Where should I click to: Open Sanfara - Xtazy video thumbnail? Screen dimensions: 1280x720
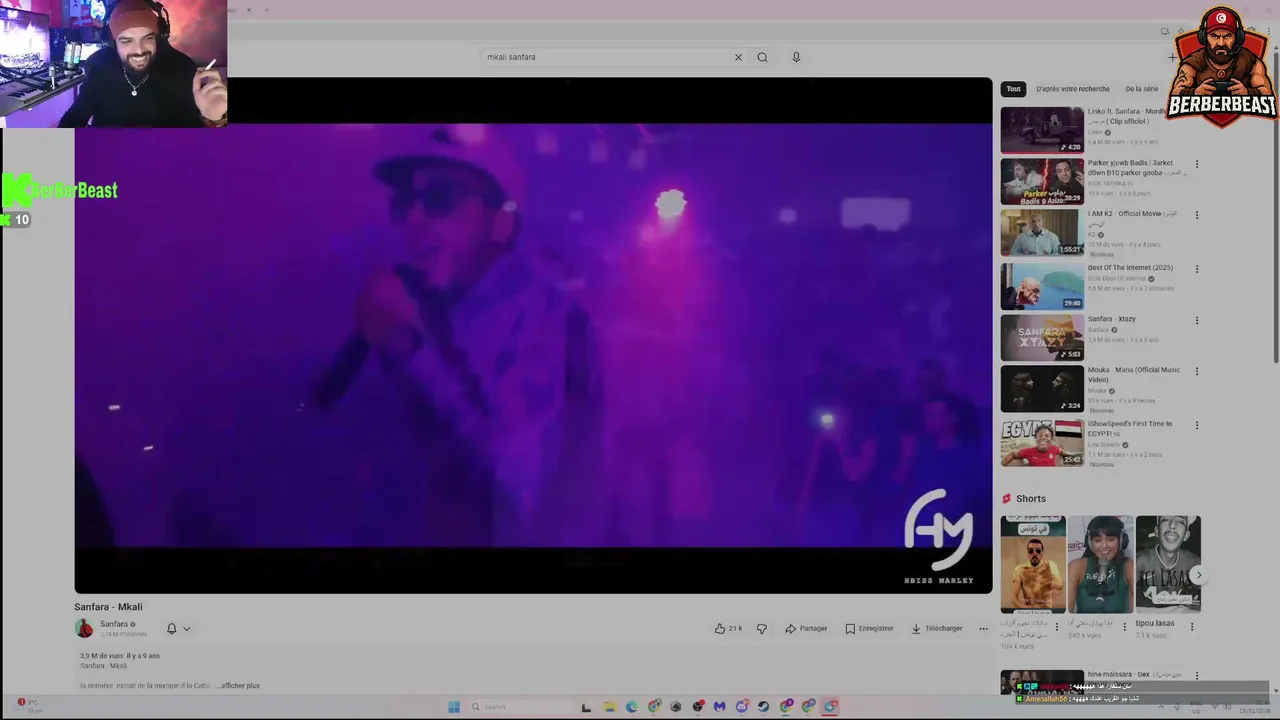click(x=1042, y=338)
